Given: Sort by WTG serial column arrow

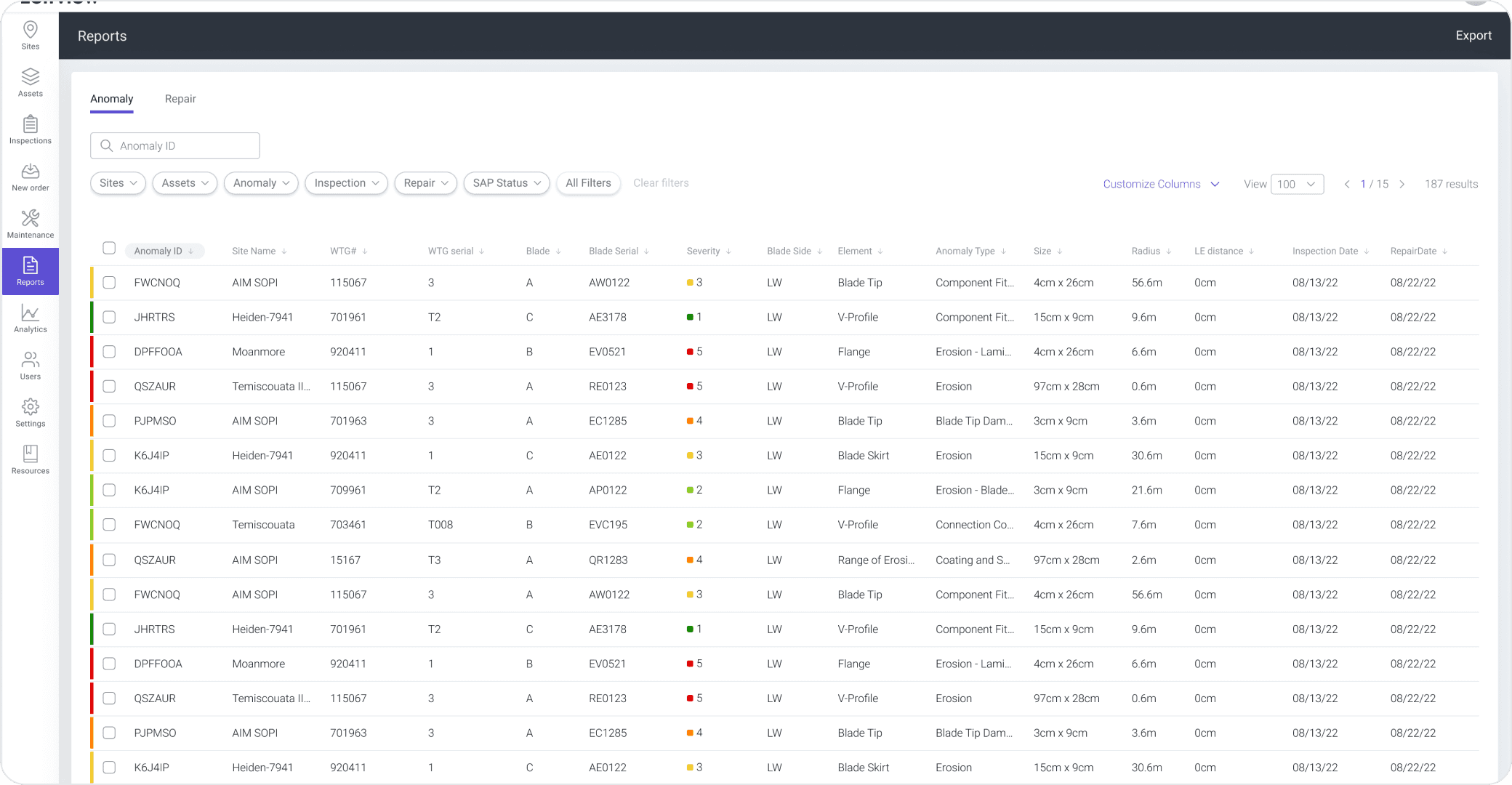Looking at the screenshot, I should [x=481, y=251].
